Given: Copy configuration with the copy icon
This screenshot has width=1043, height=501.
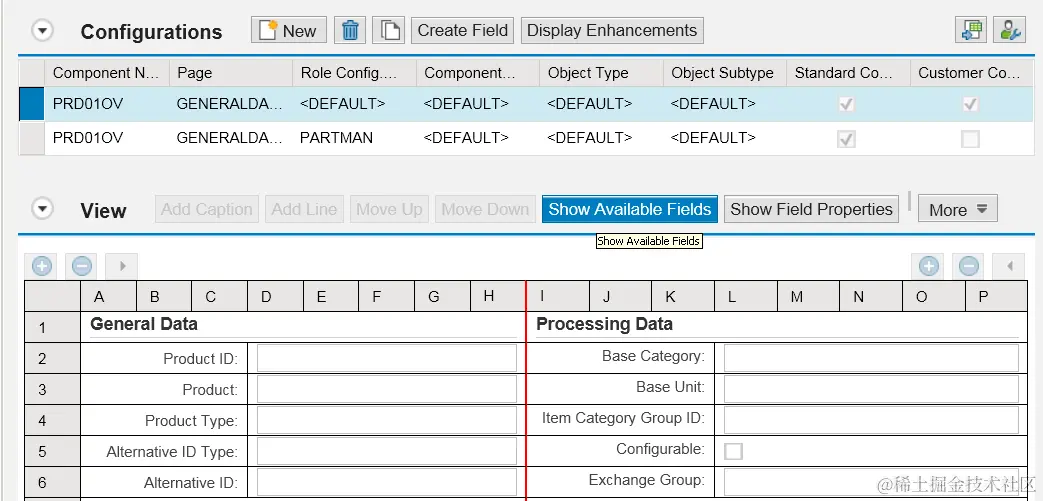Looking at the screenshot, I should [389, 31].
